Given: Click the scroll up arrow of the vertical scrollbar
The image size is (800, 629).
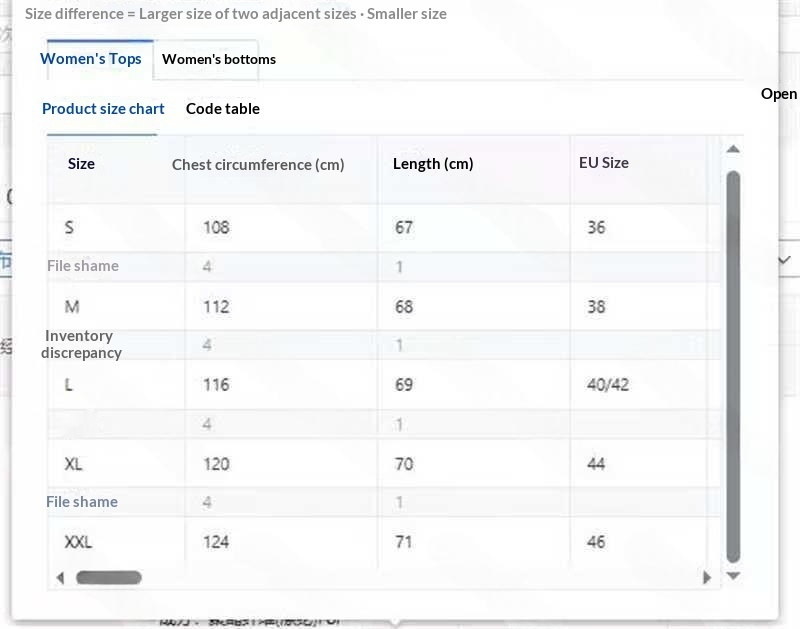Looking at the screenshot, I should click(733, 149).
